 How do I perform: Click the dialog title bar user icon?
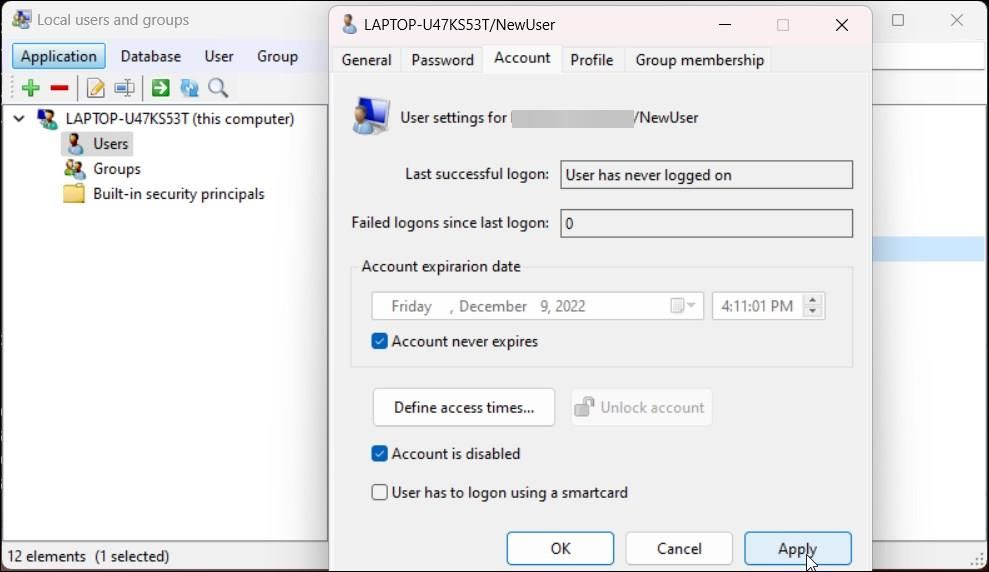click(x=349, y=25)
